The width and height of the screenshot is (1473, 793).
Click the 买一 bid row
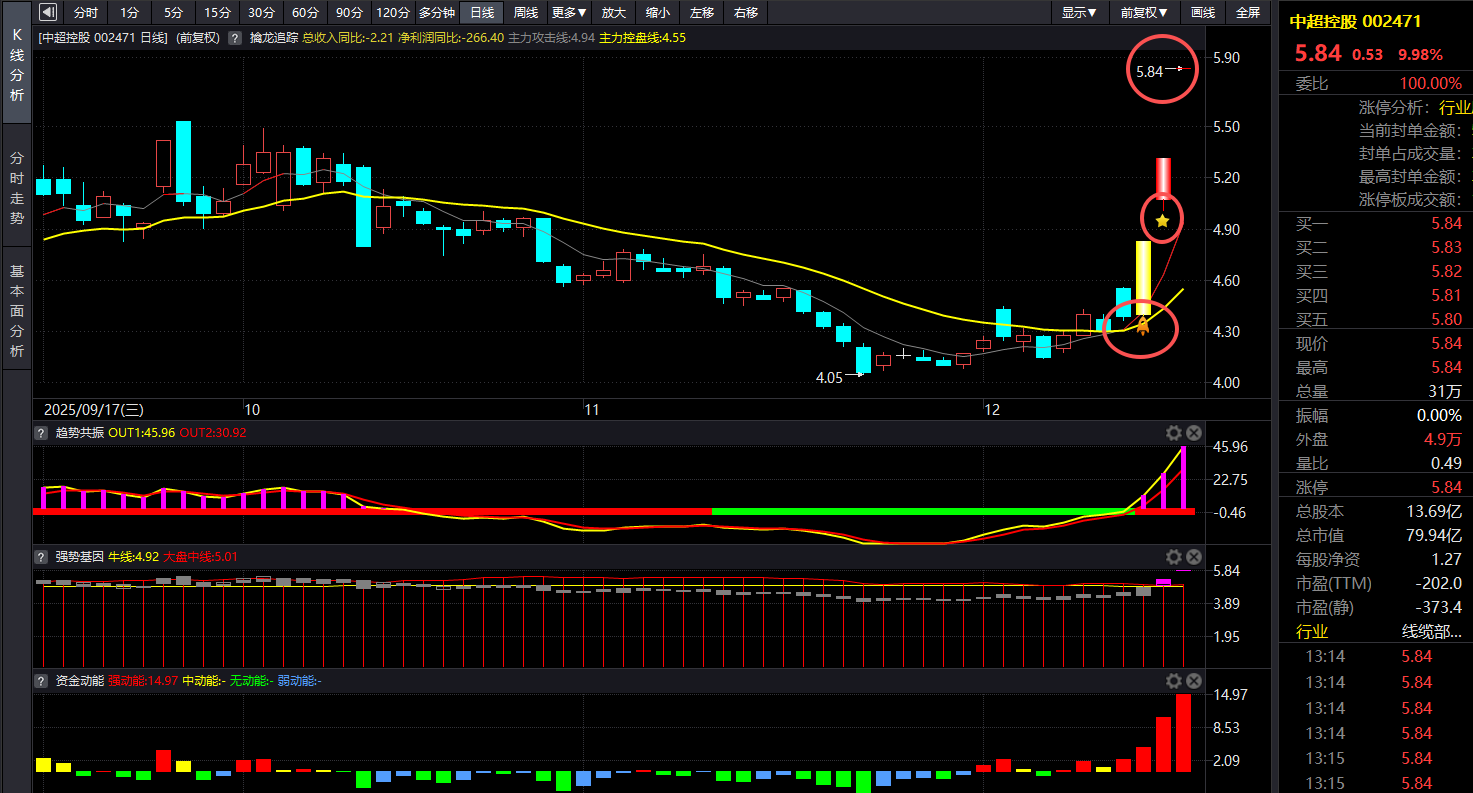click(1376, 224)
